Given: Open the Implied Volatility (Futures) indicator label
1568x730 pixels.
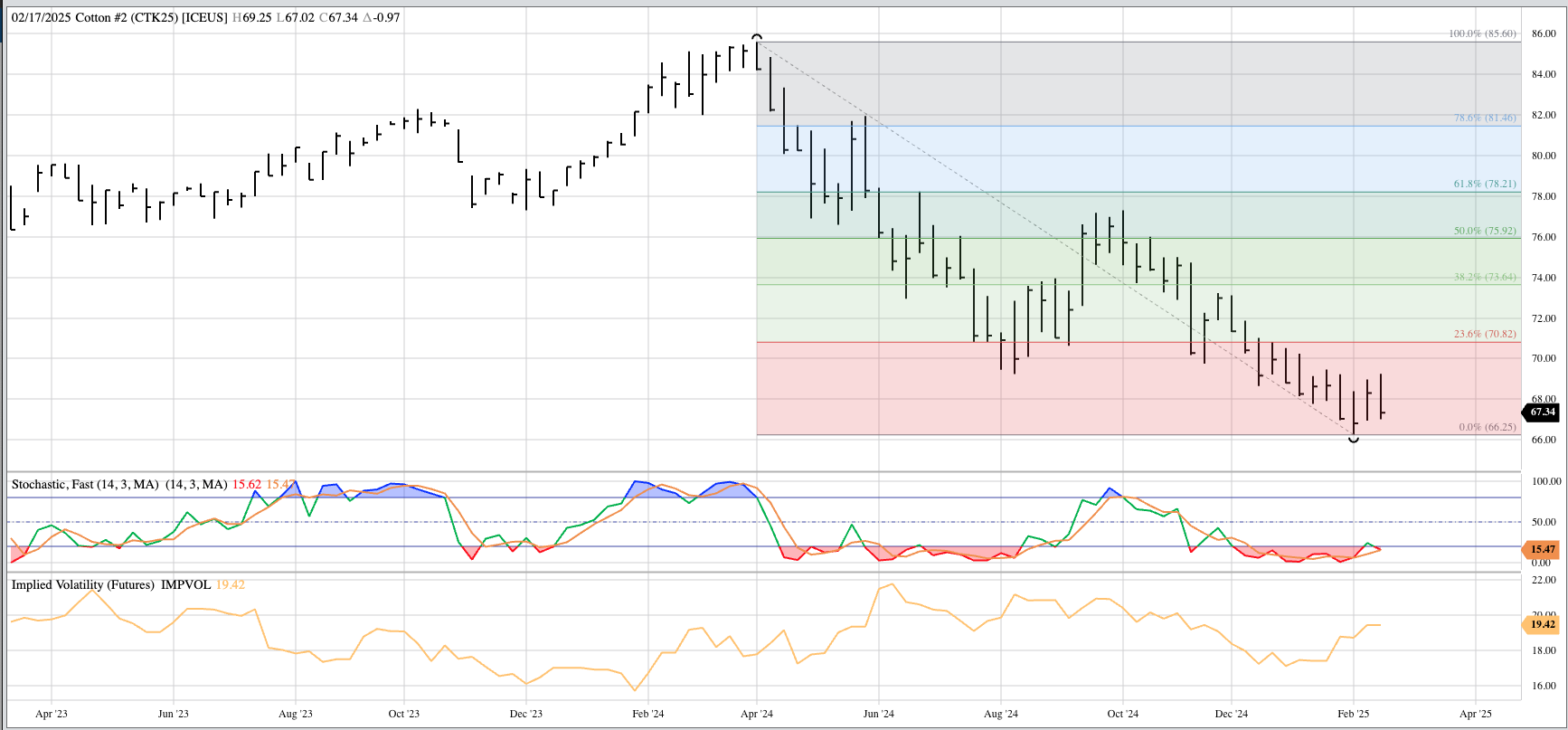Looking at the screenshot, I should 82,585.
